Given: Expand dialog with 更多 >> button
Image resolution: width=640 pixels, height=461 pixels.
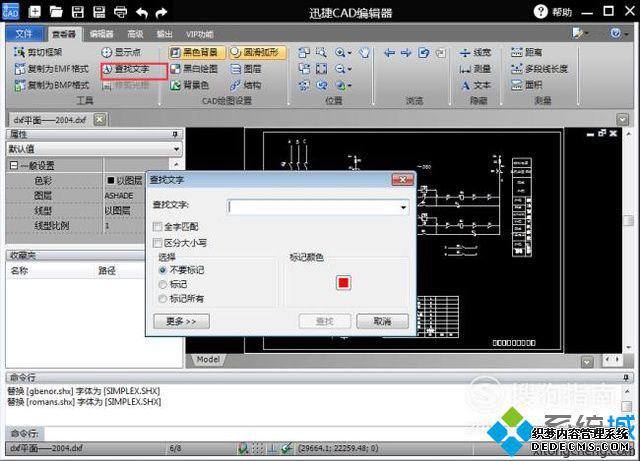Looking at the screenshot, I should pos(181,321).
